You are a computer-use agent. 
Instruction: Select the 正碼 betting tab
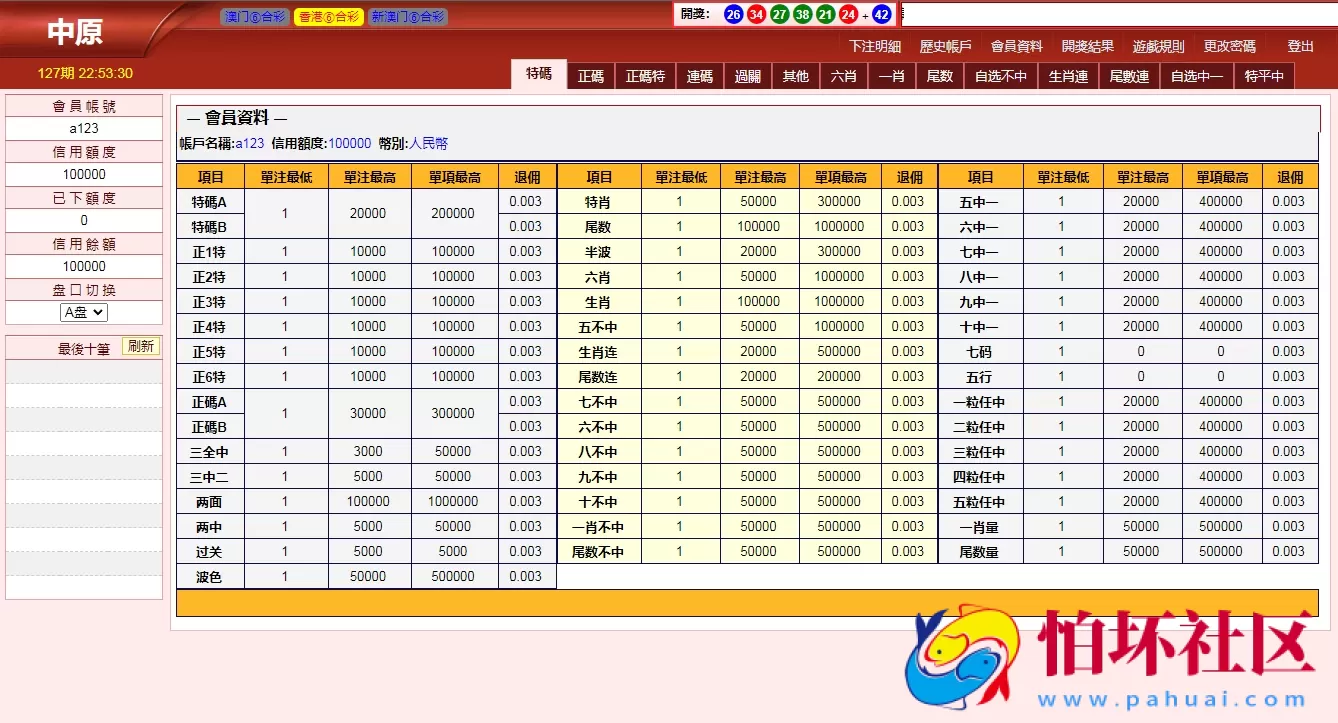click(591, 74)
